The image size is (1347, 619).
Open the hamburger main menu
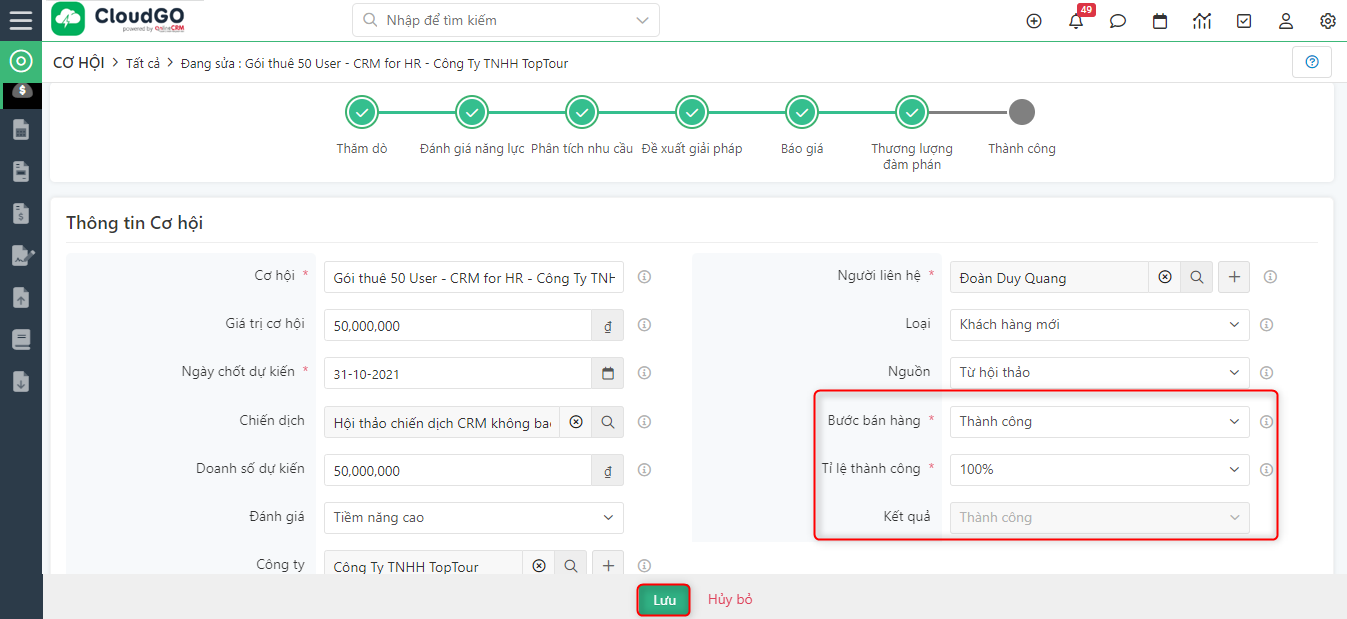[21, 20]
